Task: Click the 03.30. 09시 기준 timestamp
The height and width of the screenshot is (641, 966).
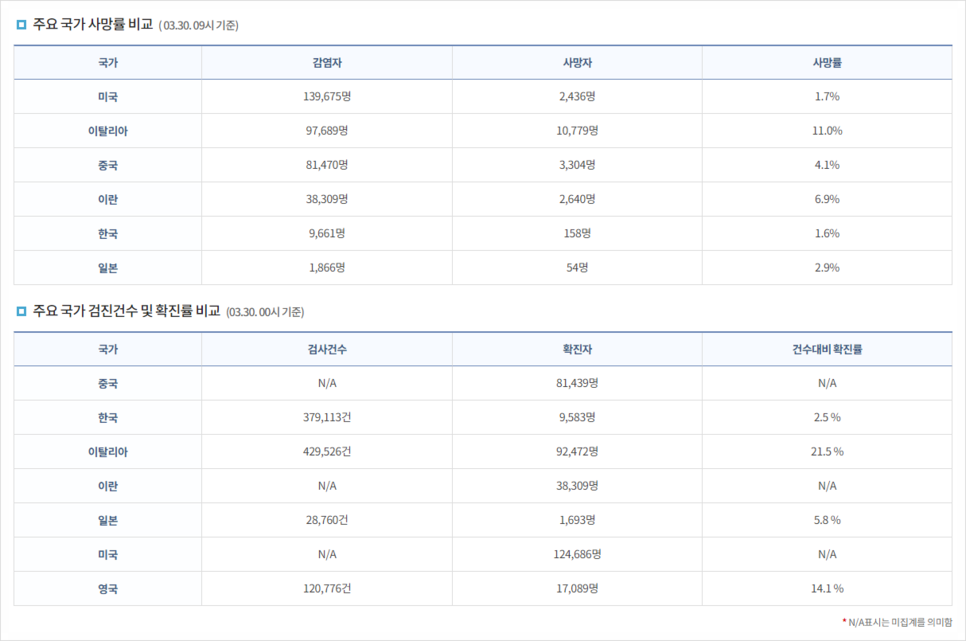Action: point(198,26)
